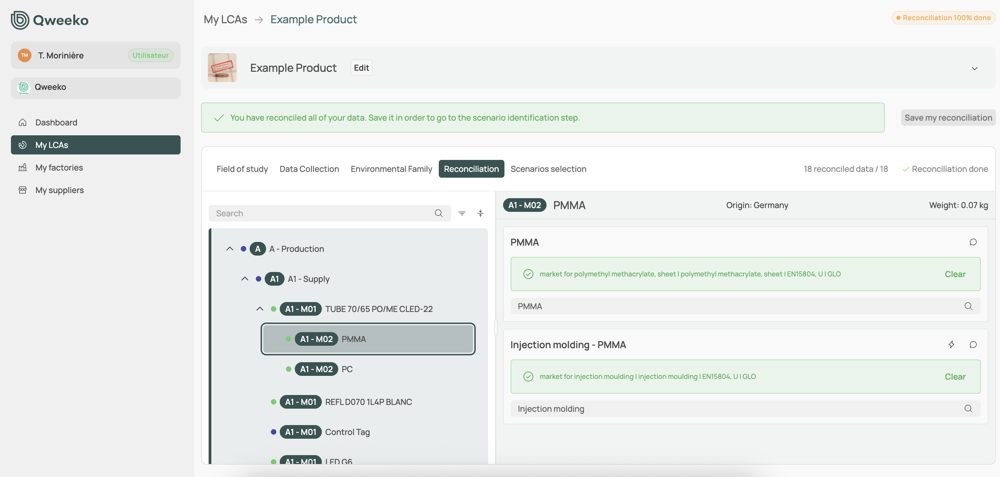Viewport: 1000px width, 477px height.
Task: Select the Reconciliation tab
Action: [x=471, y=169]
